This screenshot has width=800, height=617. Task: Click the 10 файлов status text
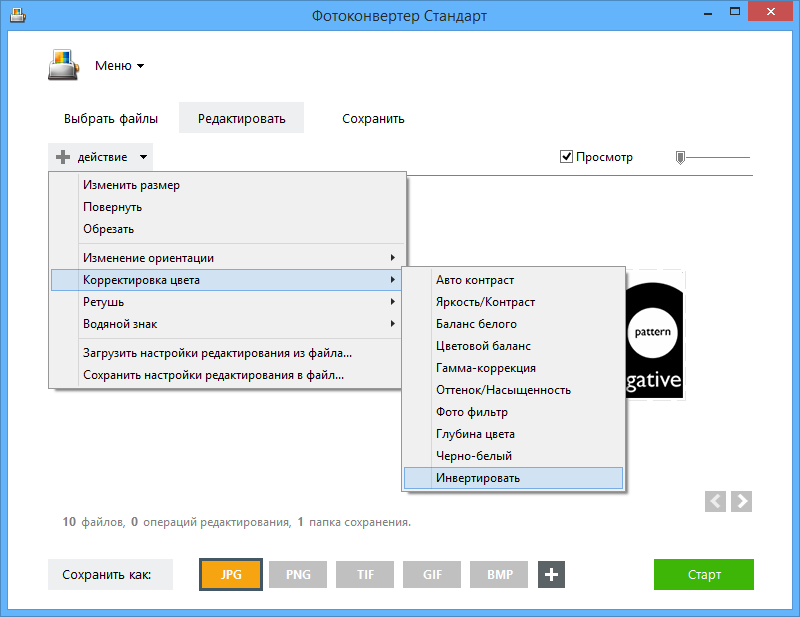coord(94,522)
